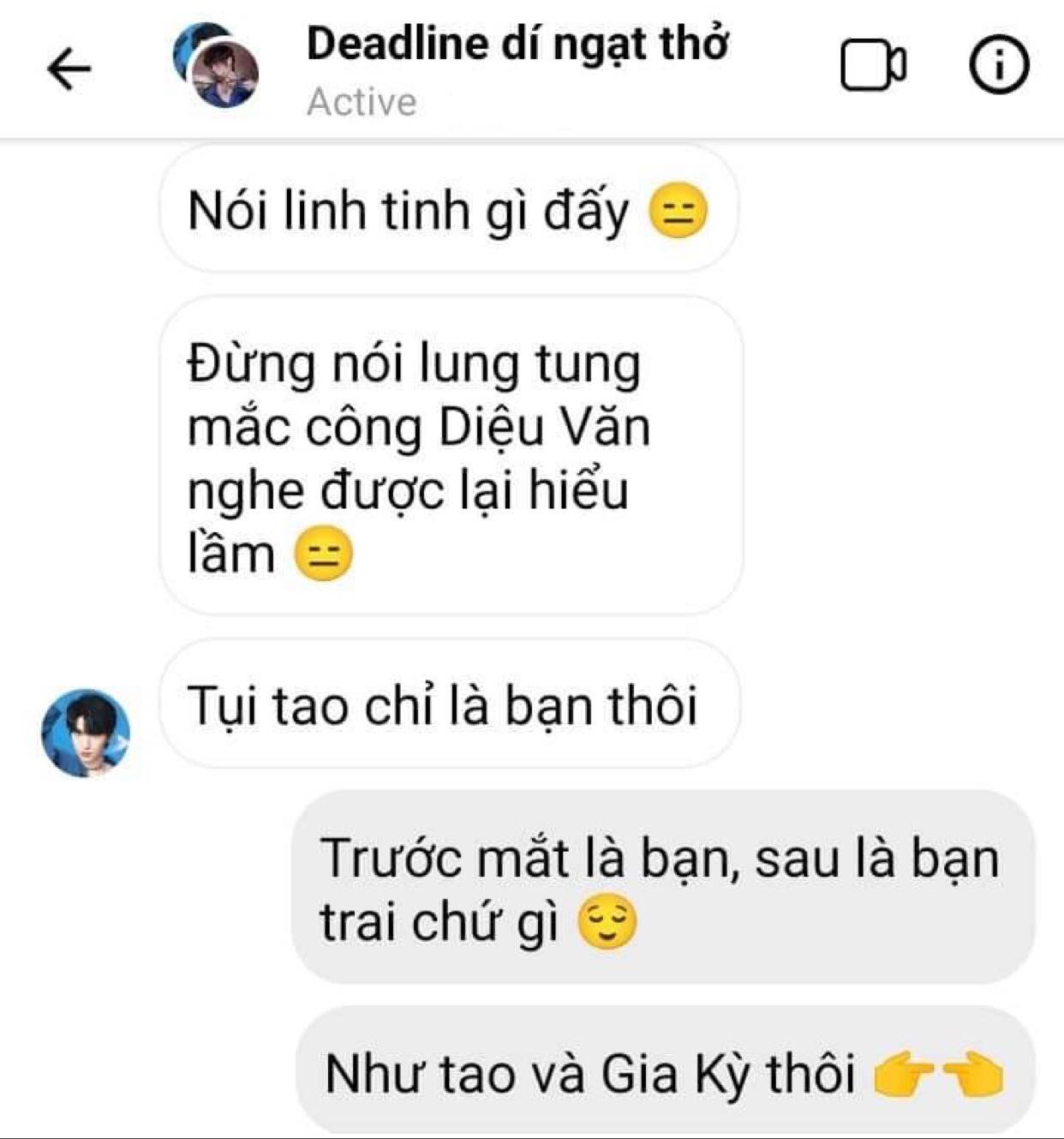1064x1139 pixels.
Task: Select the 'Tụi tao chỉ là bạn thôi' message
Action: click(449, 704)
